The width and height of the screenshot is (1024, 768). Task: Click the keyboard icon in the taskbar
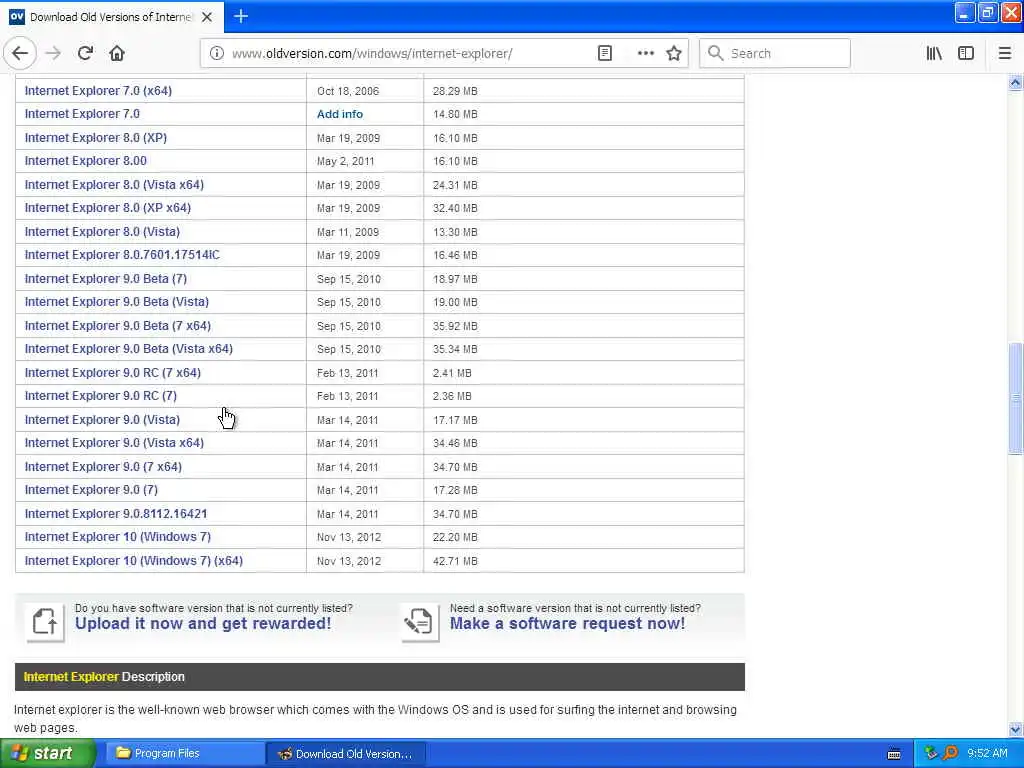tap(894, 754)
